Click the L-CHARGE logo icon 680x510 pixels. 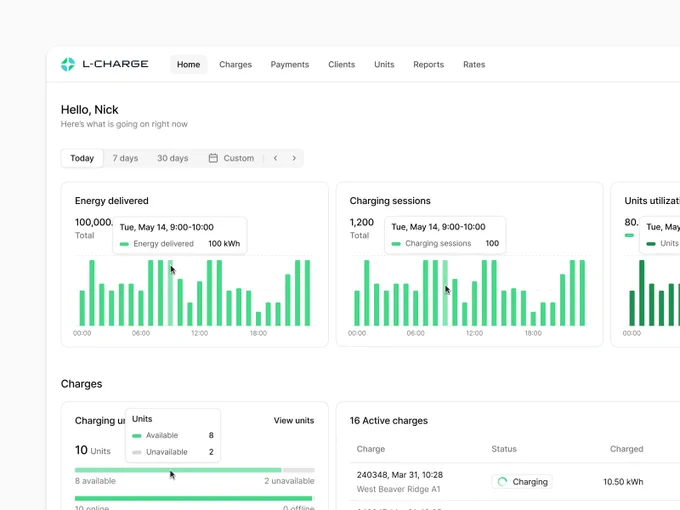pyautogui.click(x=68, y=64)
